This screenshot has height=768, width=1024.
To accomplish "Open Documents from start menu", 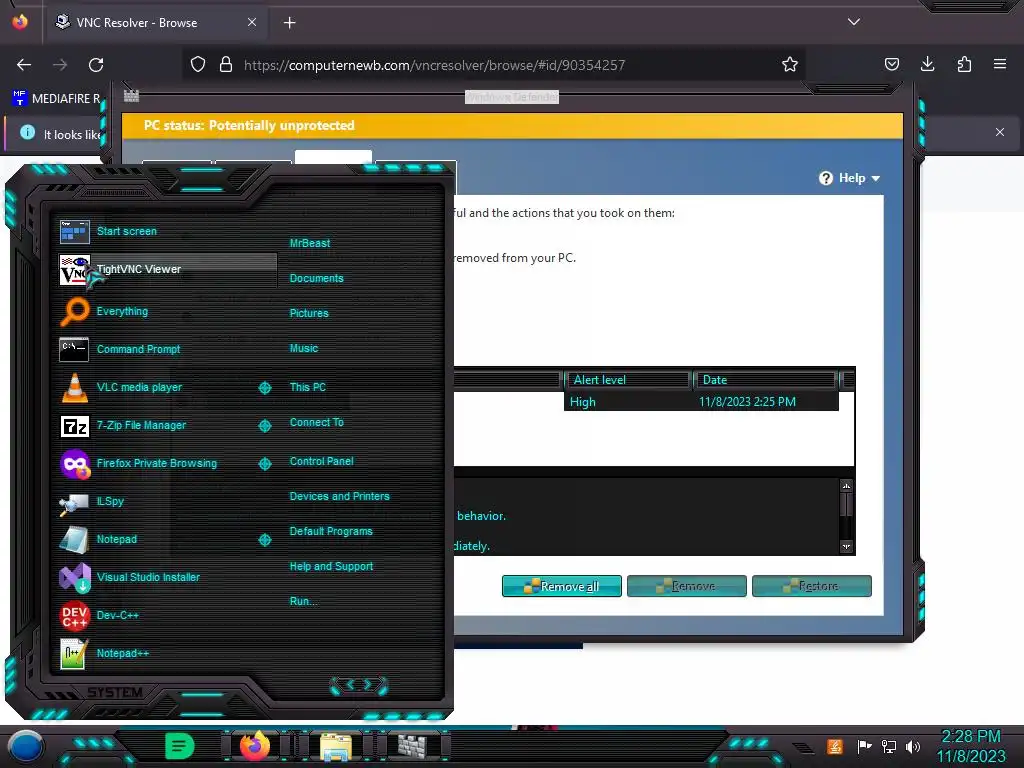I will click(316, 278).
